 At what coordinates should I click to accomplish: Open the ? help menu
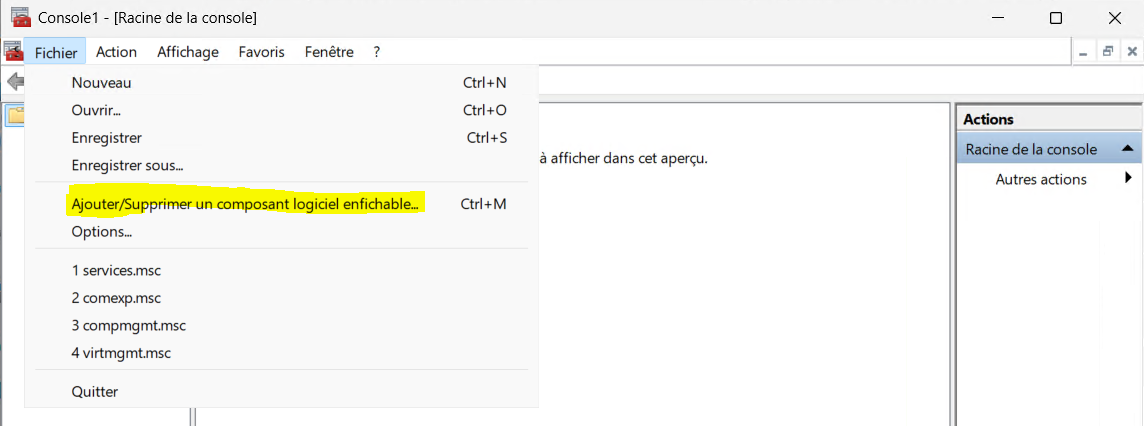point(376,52)
